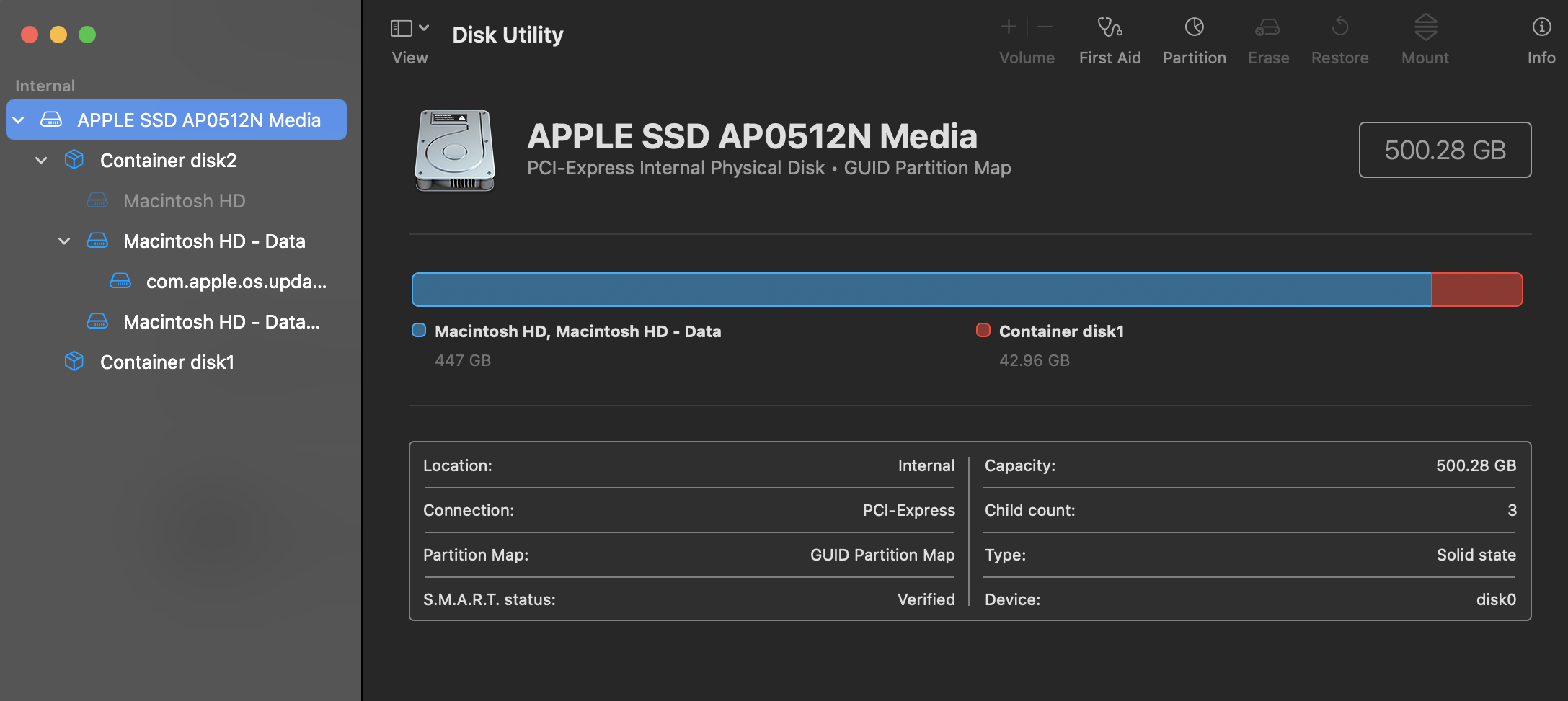The height and width of the screenshot is (701, 1568).
Task: Open the Partition pie chart tool
Action: coord(1194,28)
